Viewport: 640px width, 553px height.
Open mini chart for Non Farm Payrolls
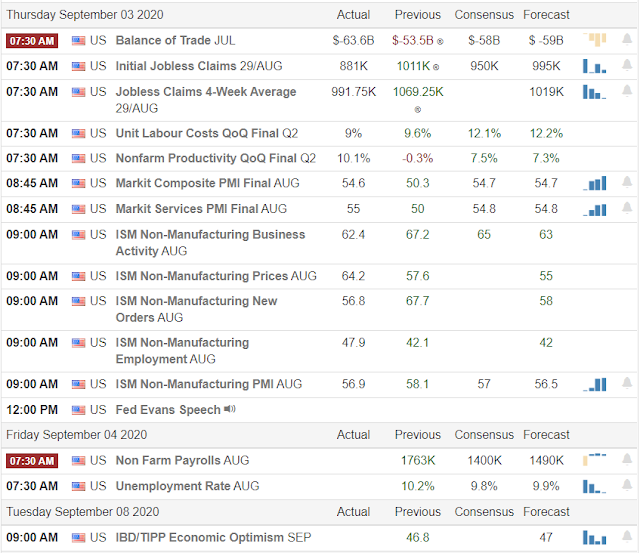pyautogui.click(x=595, y=460)
